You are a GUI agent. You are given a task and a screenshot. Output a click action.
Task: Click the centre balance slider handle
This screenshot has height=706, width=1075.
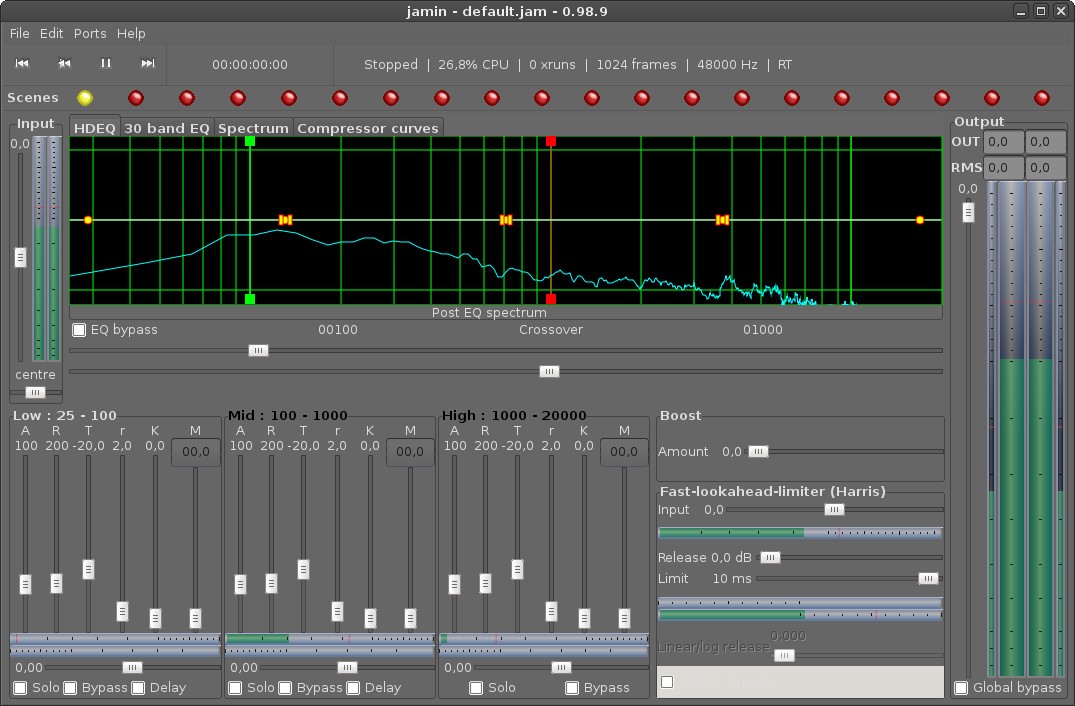35,393
